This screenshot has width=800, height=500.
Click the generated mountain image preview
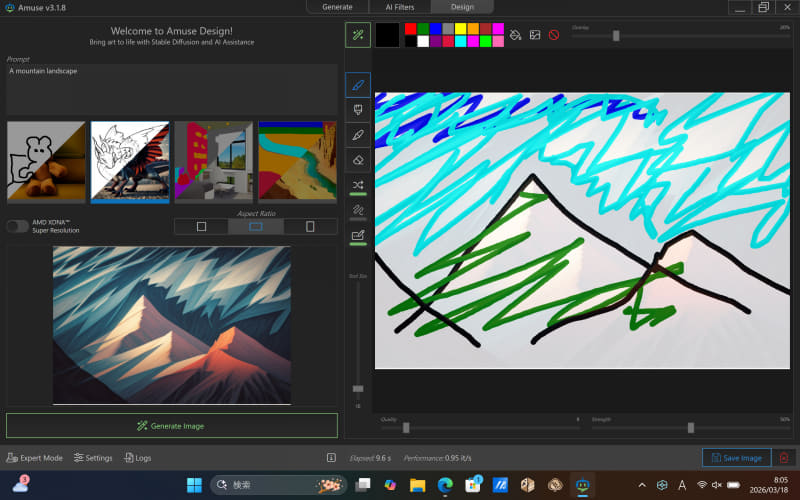tap(172, 325)
